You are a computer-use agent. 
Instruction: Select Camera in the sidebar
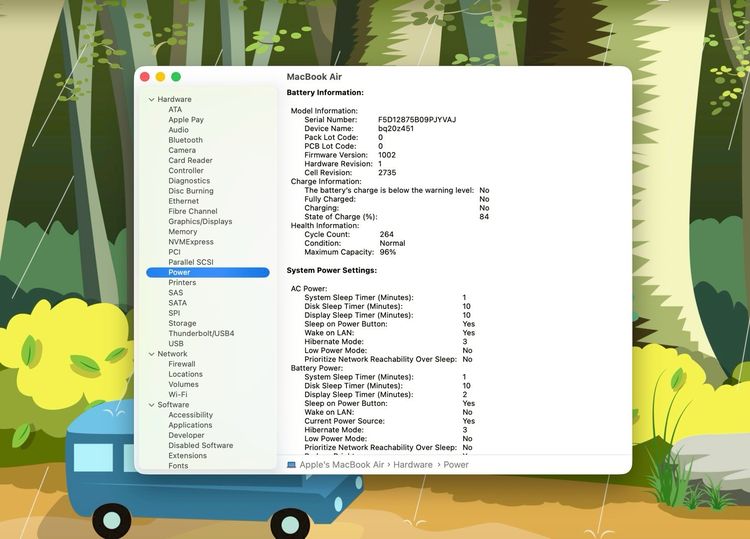(182, 150)
